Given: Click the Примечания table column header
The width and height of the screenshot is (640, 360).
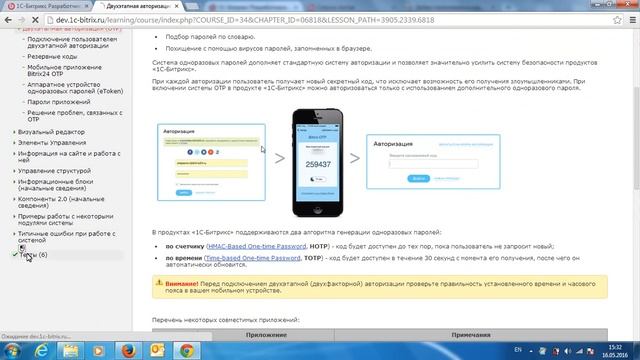Looking at the screenshot, I should pyautogui.click(x=471, y=335).
